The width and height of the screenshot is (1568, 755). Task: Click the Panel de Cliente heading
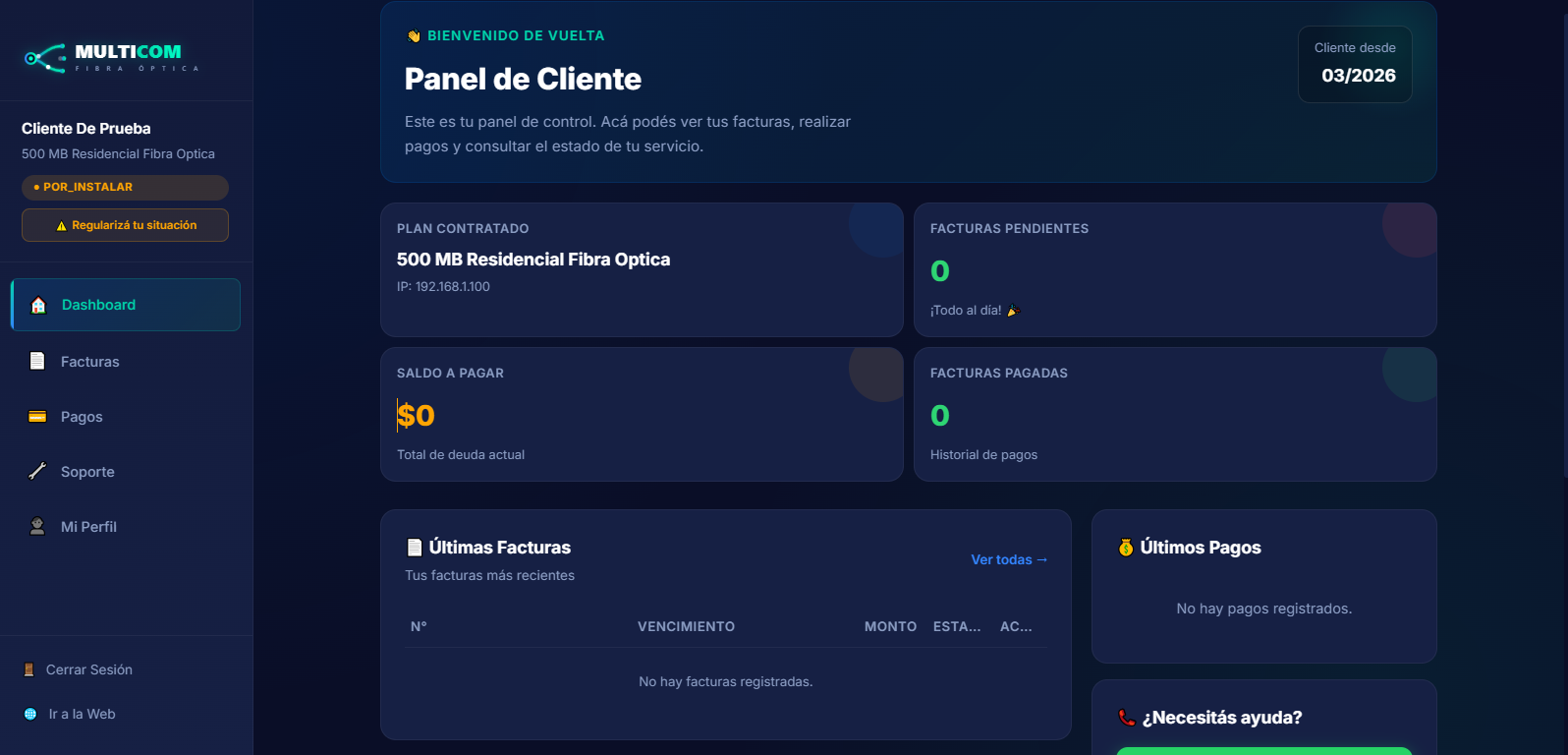click(523, 79)
